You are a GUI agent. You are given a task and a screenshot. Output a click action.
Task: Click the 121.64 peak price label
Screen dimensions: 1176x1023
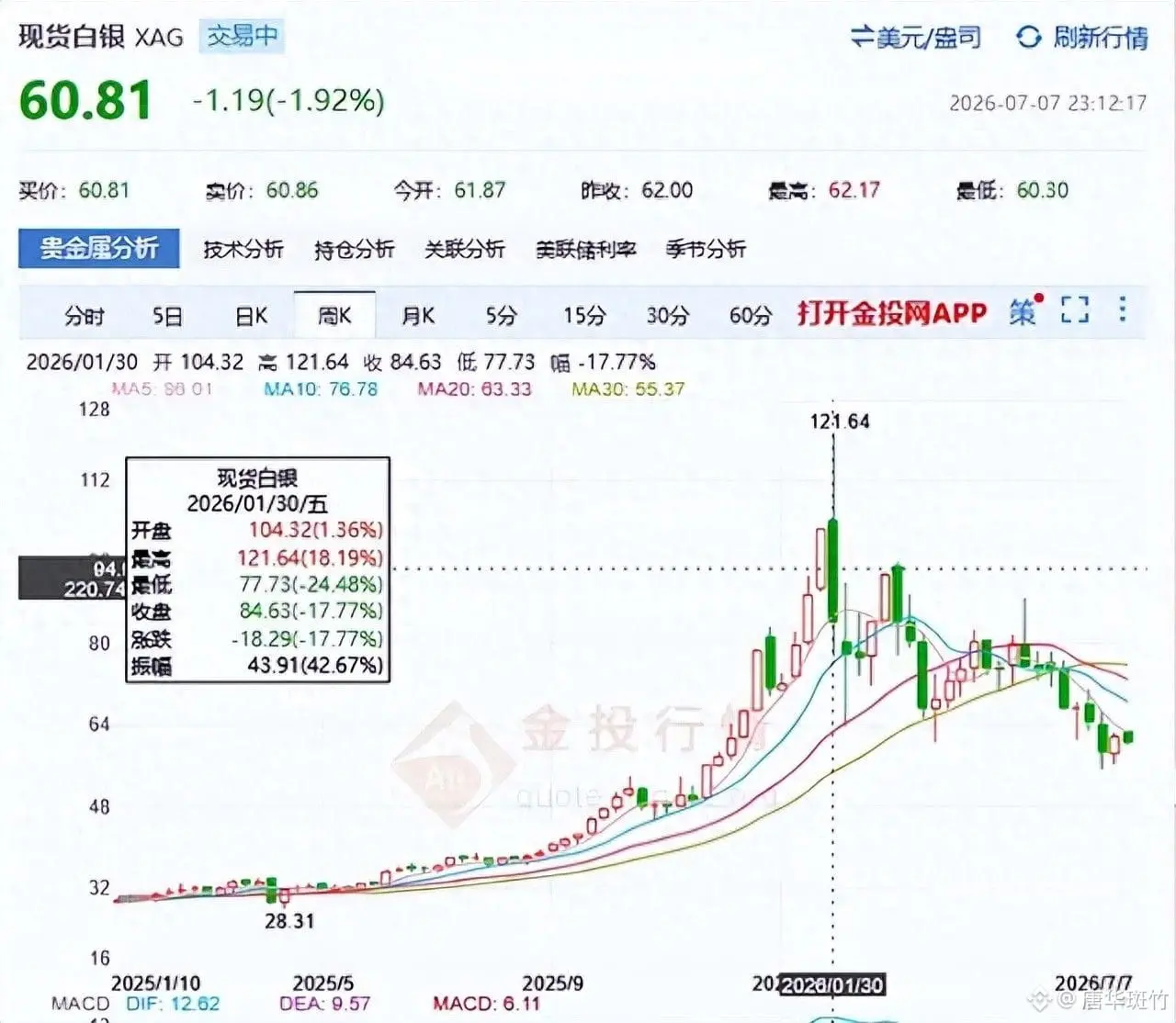840,422
